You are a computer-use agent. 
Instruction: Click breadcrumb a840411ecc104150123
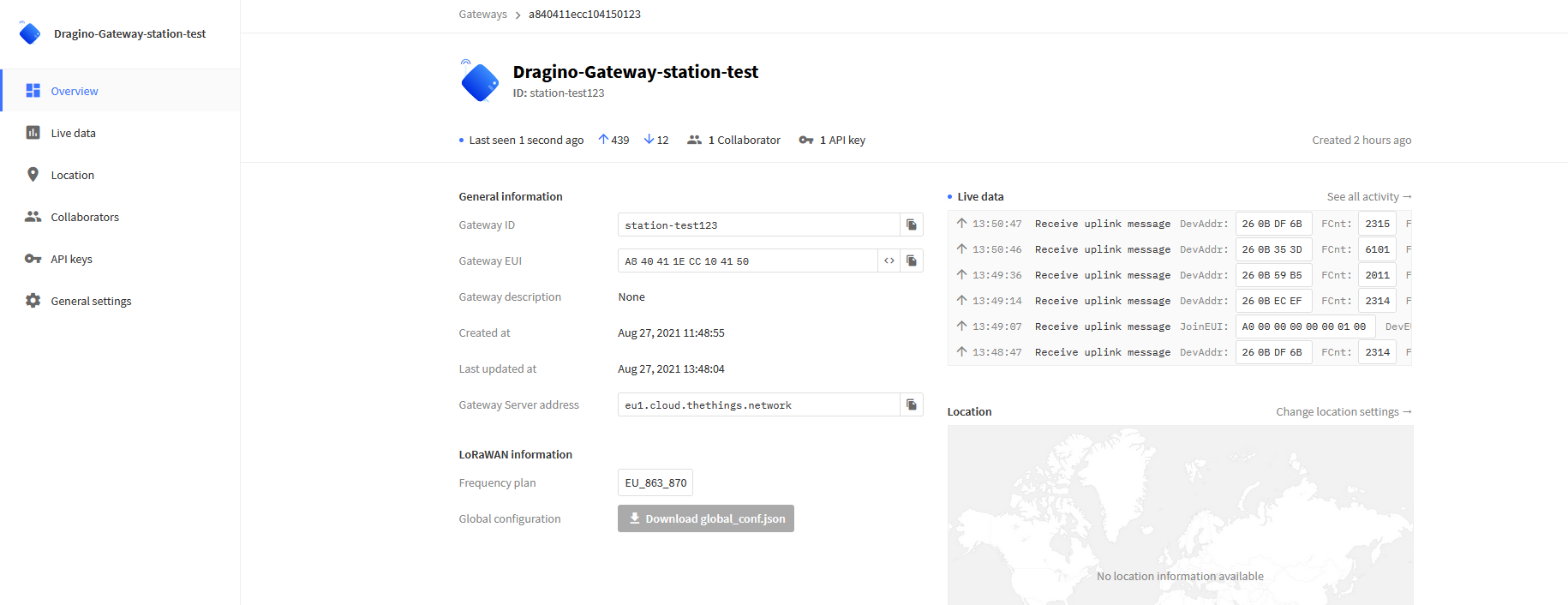coord(584,15)
